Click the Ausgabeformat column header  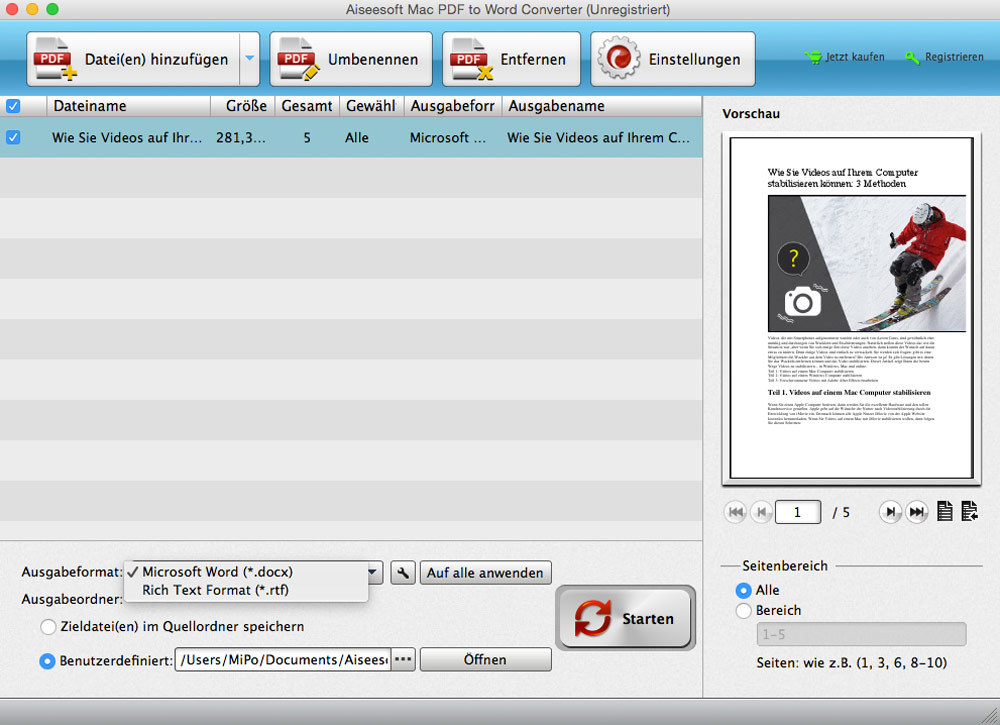(452, 106)
